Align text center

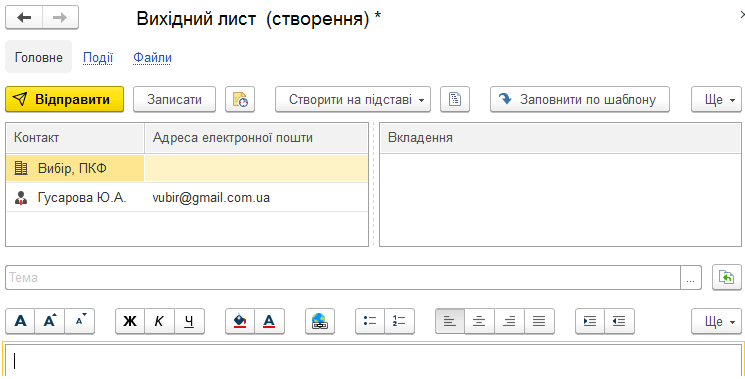(x=479, y=322)
